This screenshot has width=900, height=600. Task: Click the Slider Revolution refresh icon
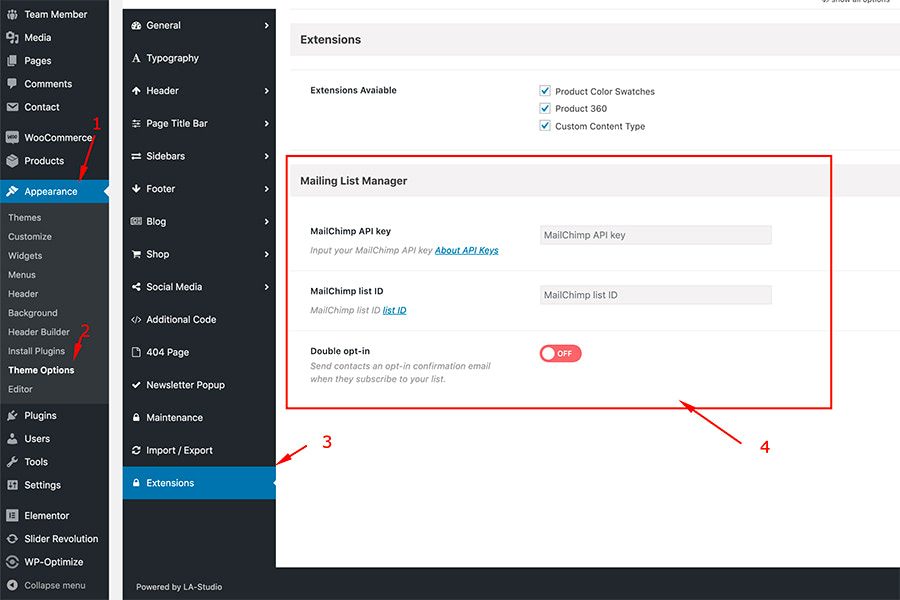12,539
